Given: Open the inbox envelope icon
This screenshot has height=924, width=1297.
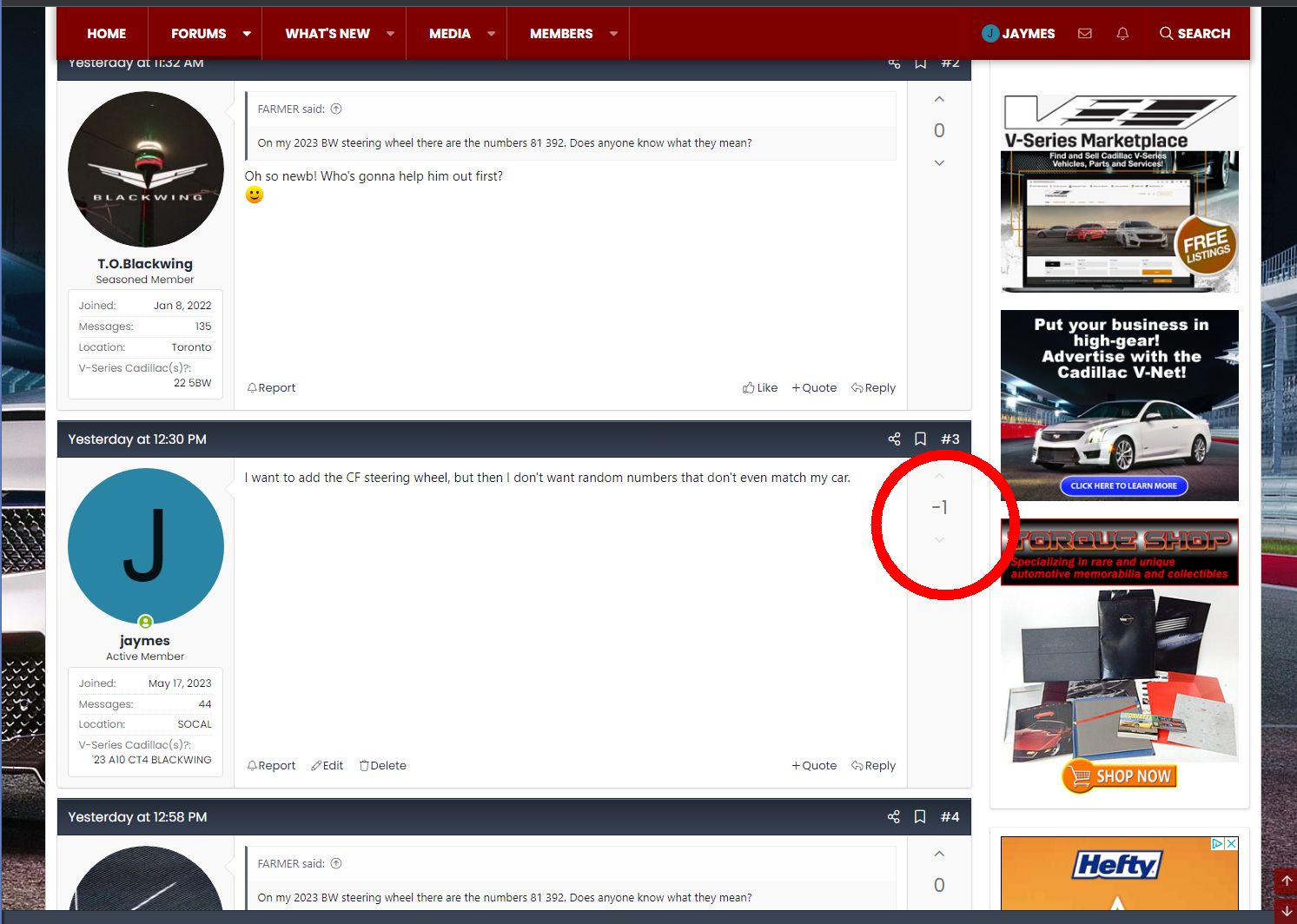Looking at the screenshot, I should coord(1084,34).
